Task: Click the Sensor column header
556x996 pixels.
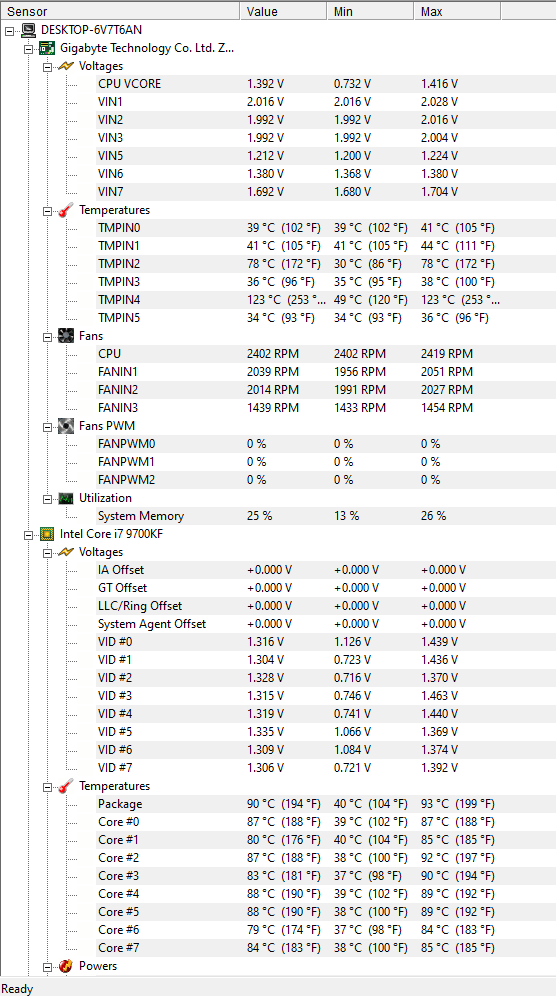Action: [120, 11]
